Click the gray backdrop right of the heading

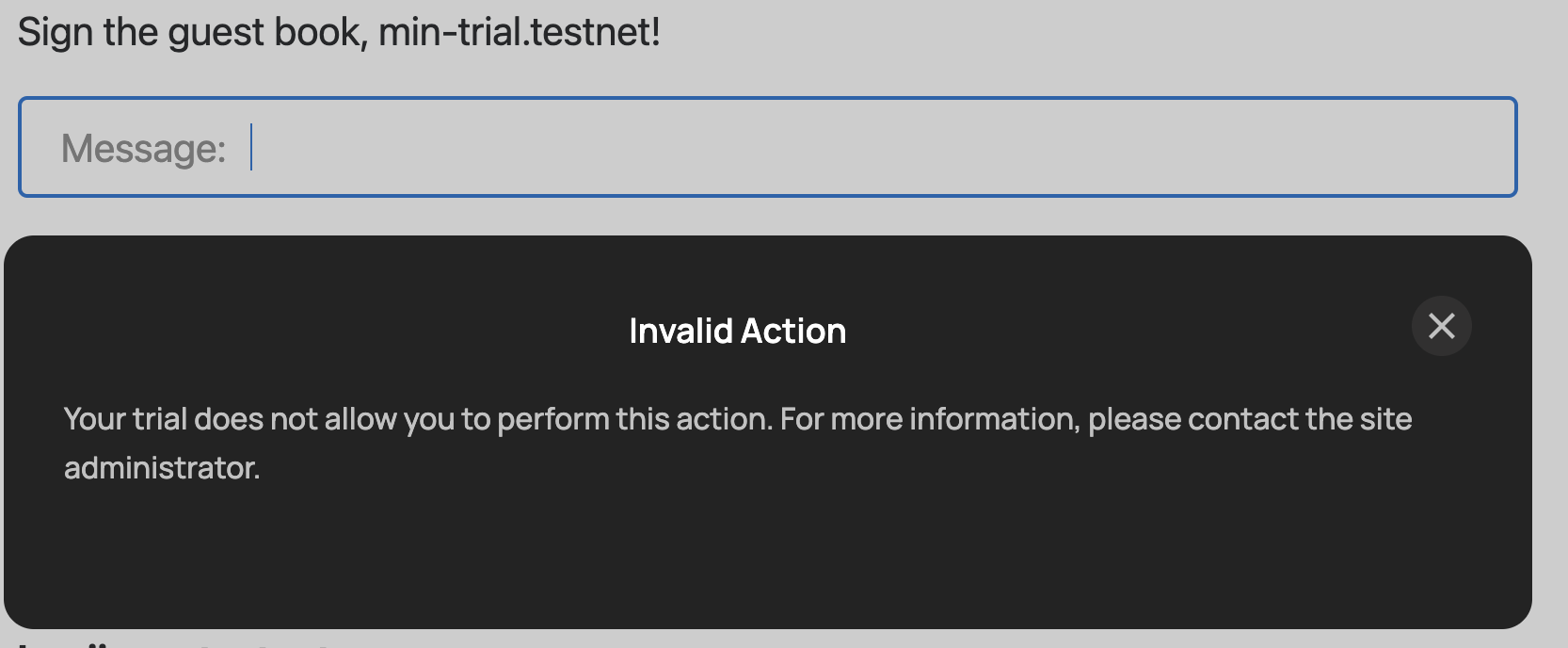click(x=1129, y=38)
